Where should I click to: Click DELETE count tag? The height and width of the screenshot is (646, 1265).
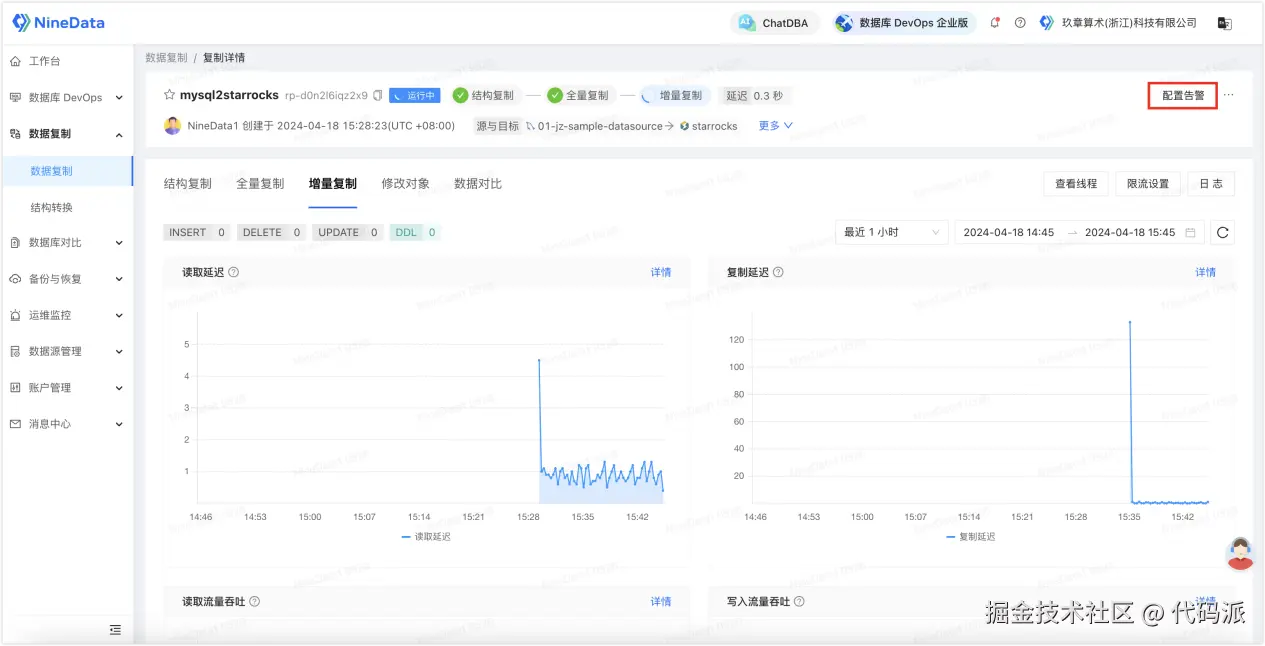[x=271, y=232]
